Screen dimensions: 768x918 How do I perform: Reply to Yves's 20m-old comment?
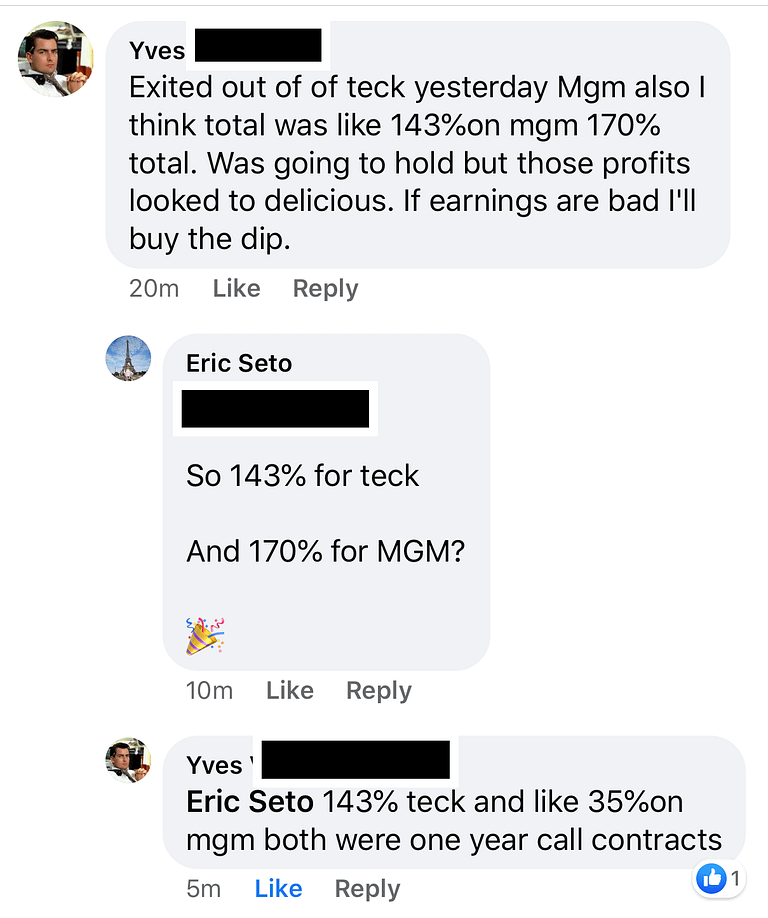(x=325, y=289)
